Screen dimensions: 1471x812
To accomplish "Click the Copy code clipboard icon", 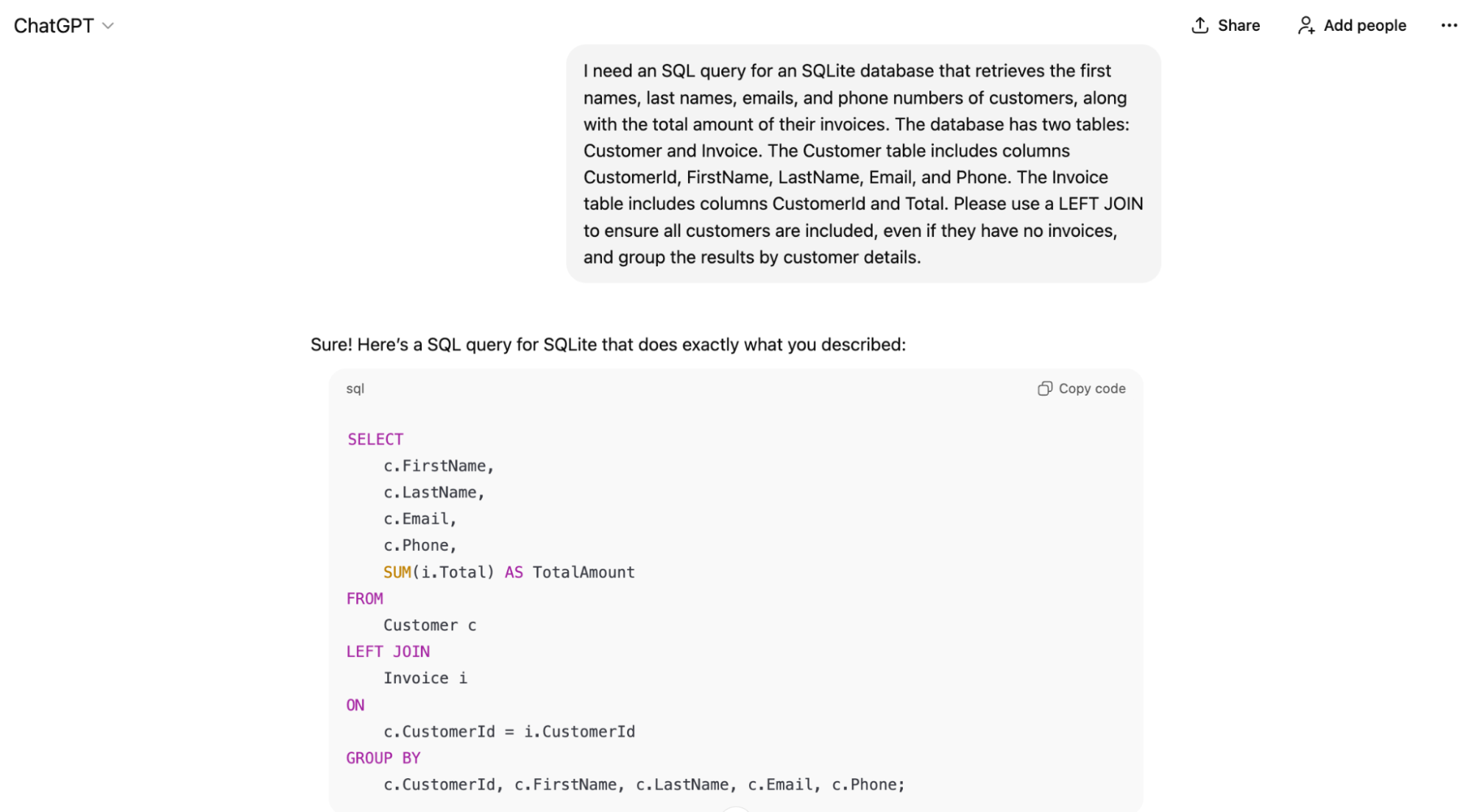I will [x=1044, y=388].
